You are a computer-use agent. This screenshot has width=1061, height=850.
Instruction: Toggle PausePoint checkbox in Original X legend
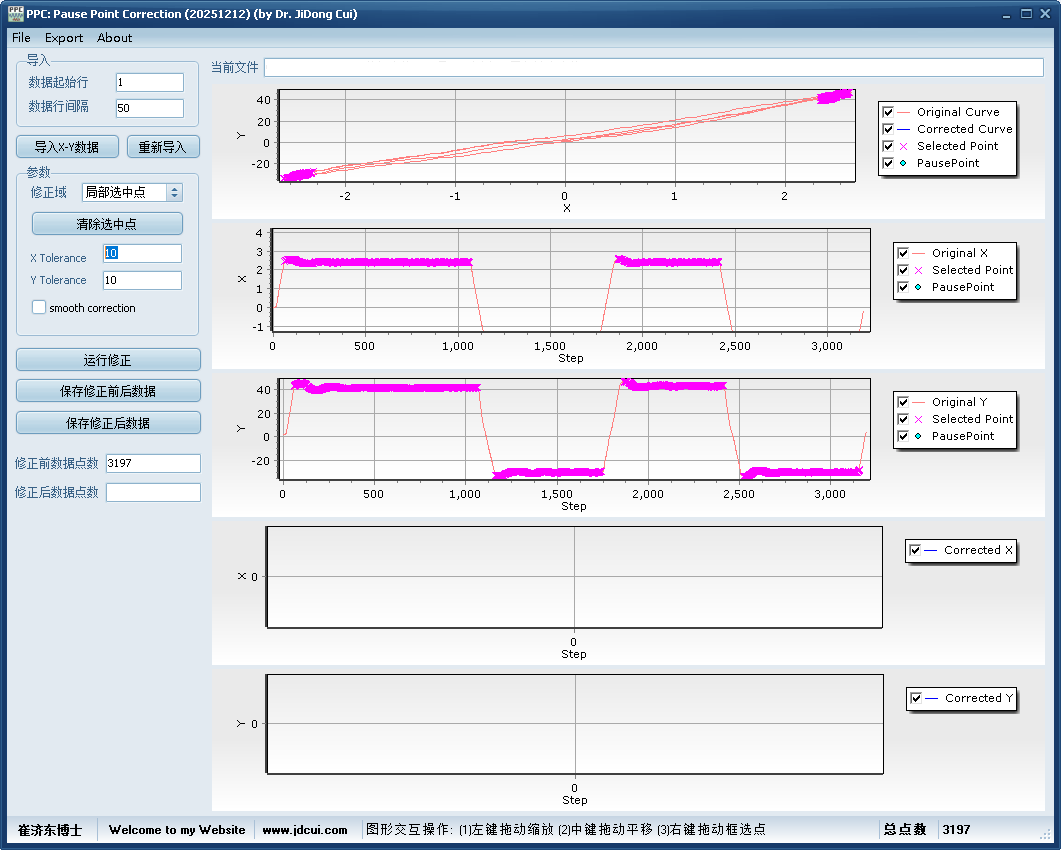coord(903,287)
